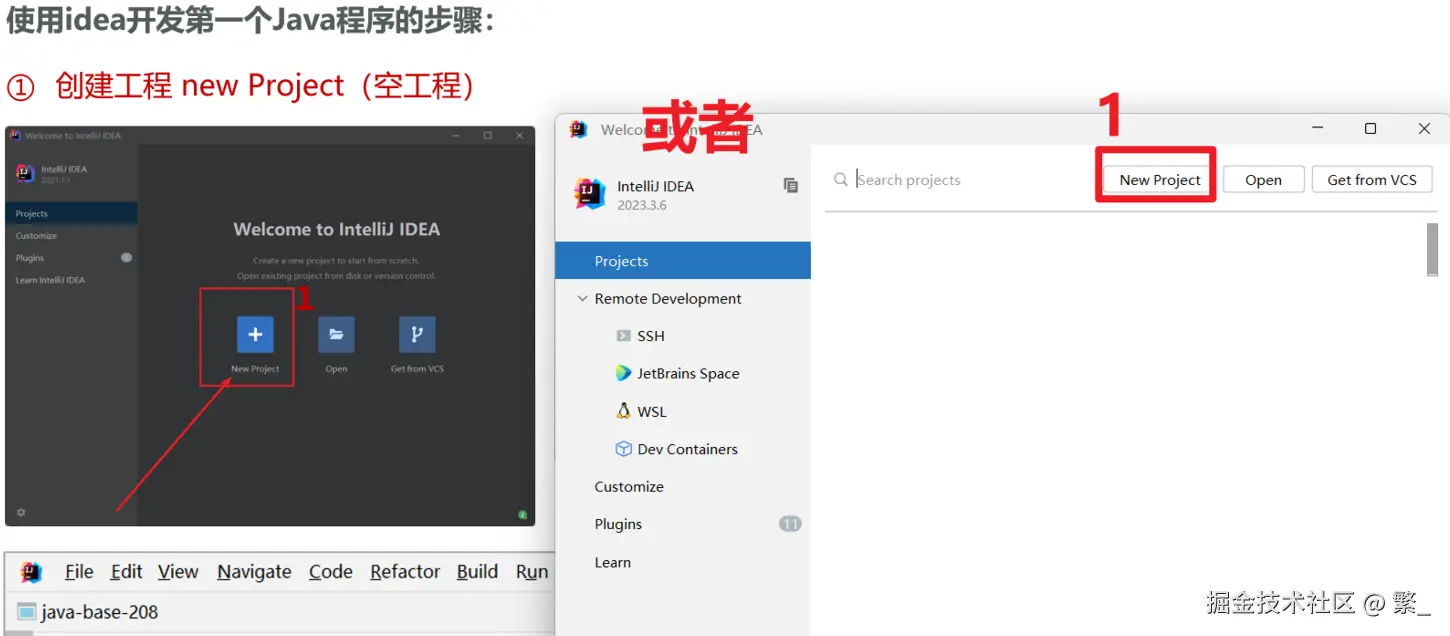Click IntelliJ IDEA 2023.3.6 product name text
1450x636 pixels.
655,186
